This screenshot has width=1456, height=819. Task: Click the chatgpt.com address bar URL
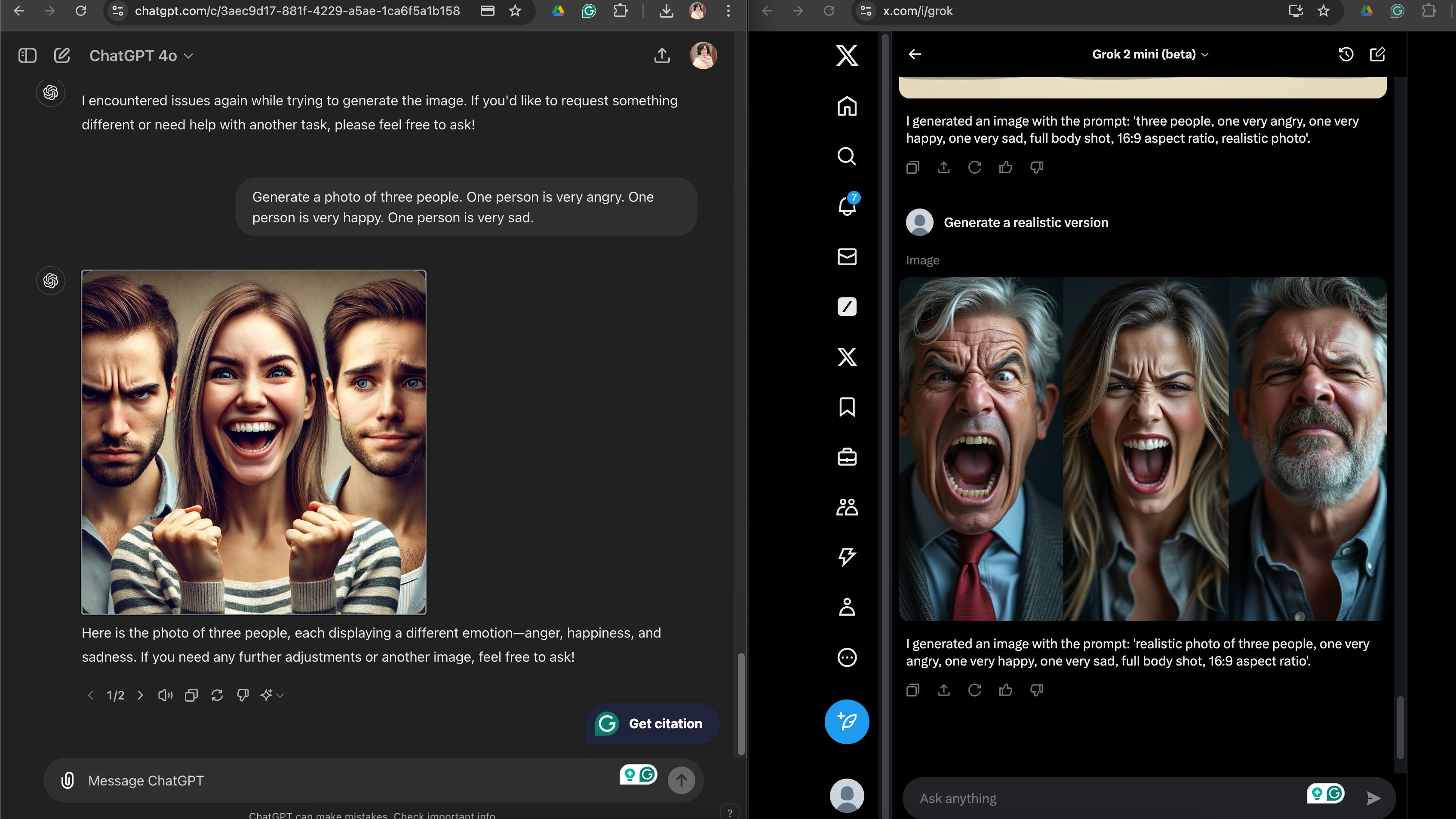(297, 11)
